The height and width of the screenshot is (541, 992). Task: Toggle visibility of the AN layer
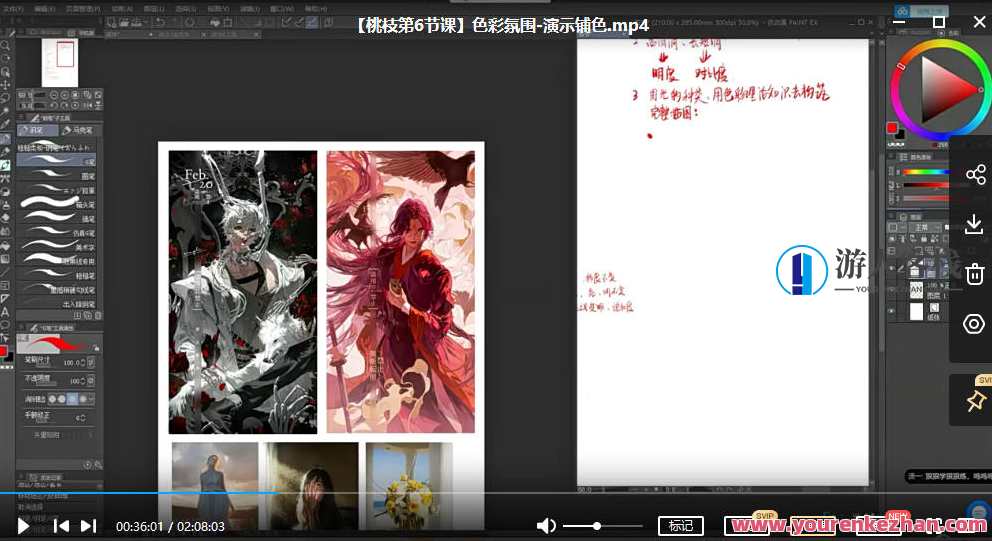[892, 290]
